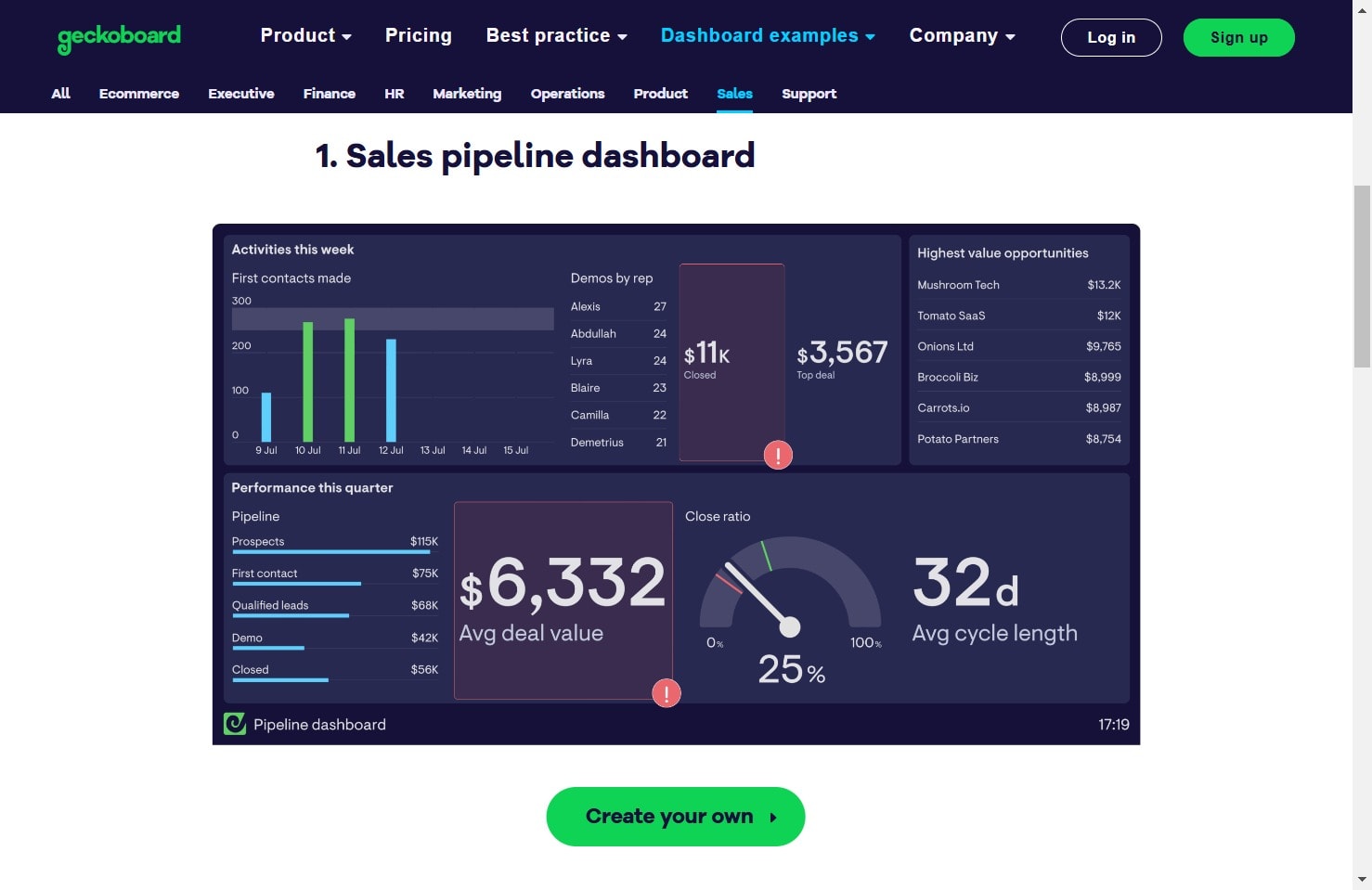Open the Product category tab
The image size is (1372, 890).
tap(661, 94)
